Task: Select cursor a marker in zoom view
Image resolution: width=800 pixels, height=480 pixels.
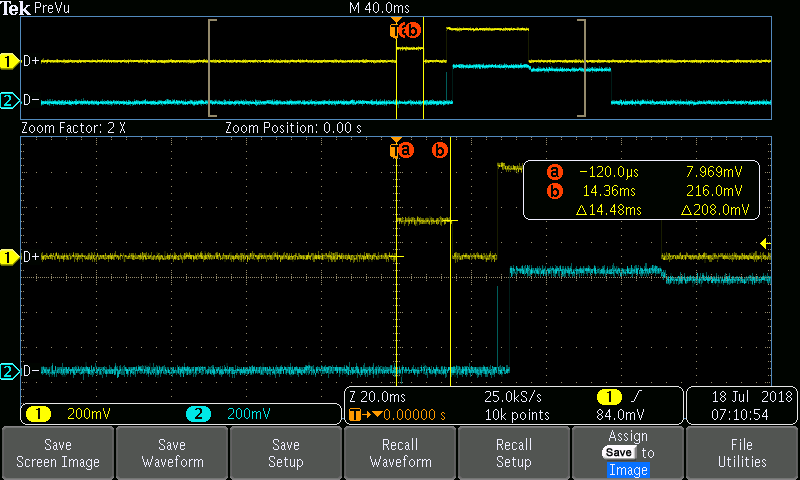Action: pos(406,150)
